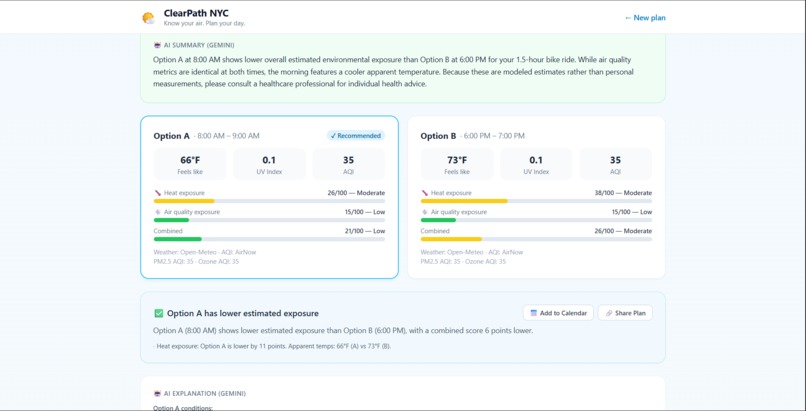Click the Share Plan button
Image resolution: width=806 pixels, height=411 pixels.
(625, 313)
